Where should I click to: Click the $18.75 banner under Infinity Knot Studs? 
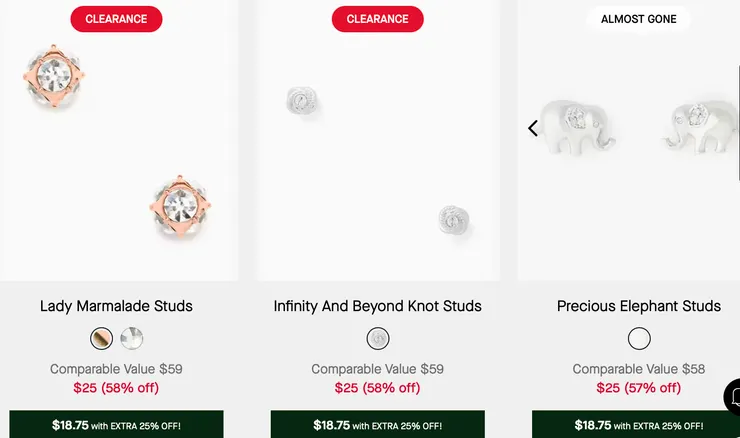[x=378, y=425]
